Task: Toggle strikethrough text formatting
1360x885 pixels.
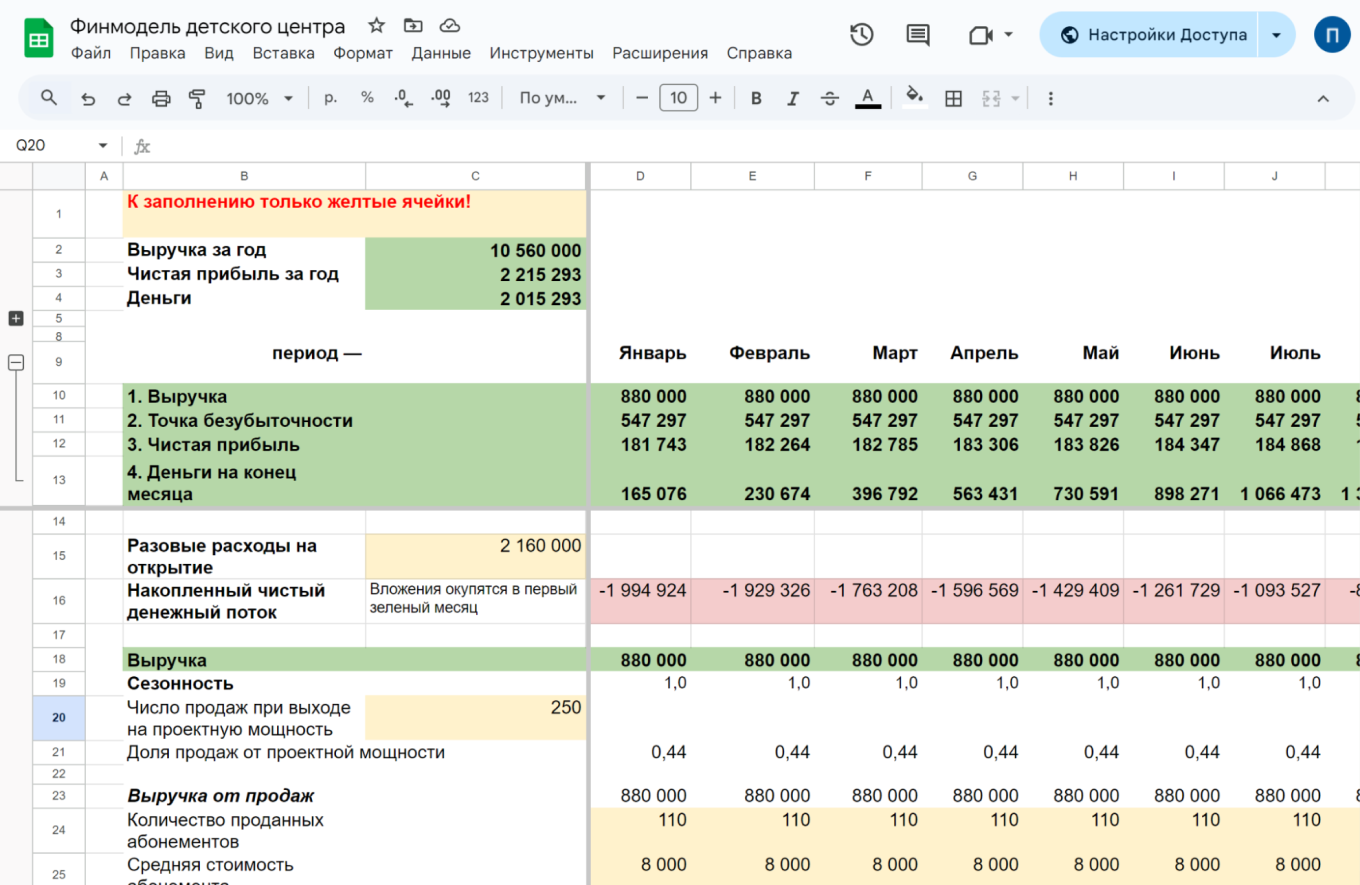Action: (829, 98)
